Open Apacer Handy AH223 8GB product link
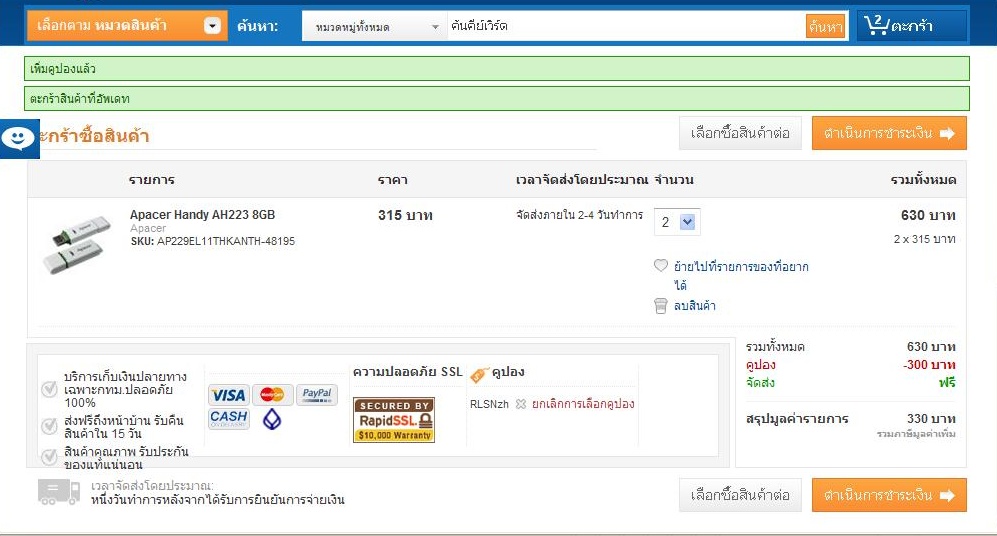 [202, 214]
